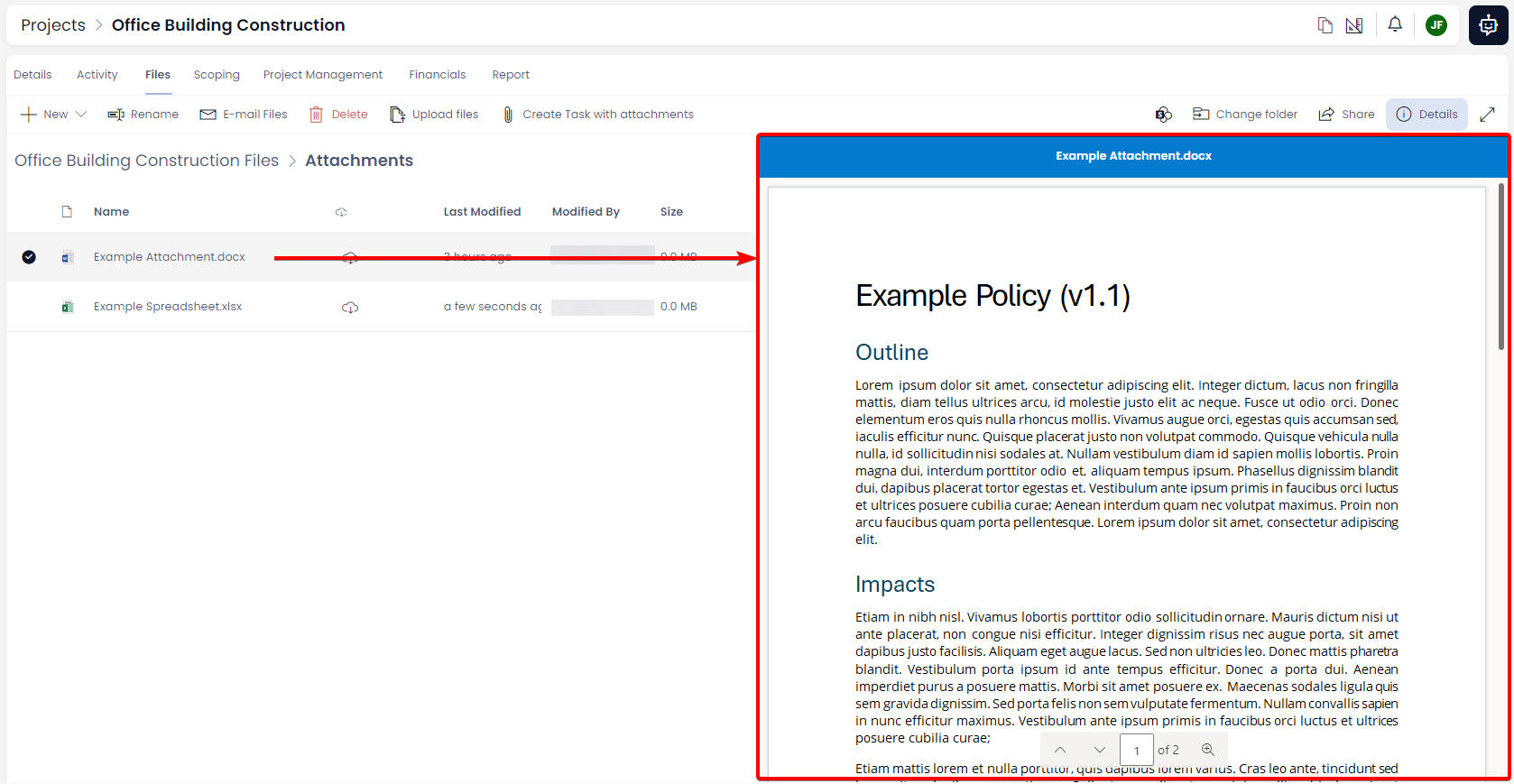The width and height of the screenshot is (1514, 784).
Task: Open the notifications bell
Action: pyautogui.click(x=1395, y=24)
